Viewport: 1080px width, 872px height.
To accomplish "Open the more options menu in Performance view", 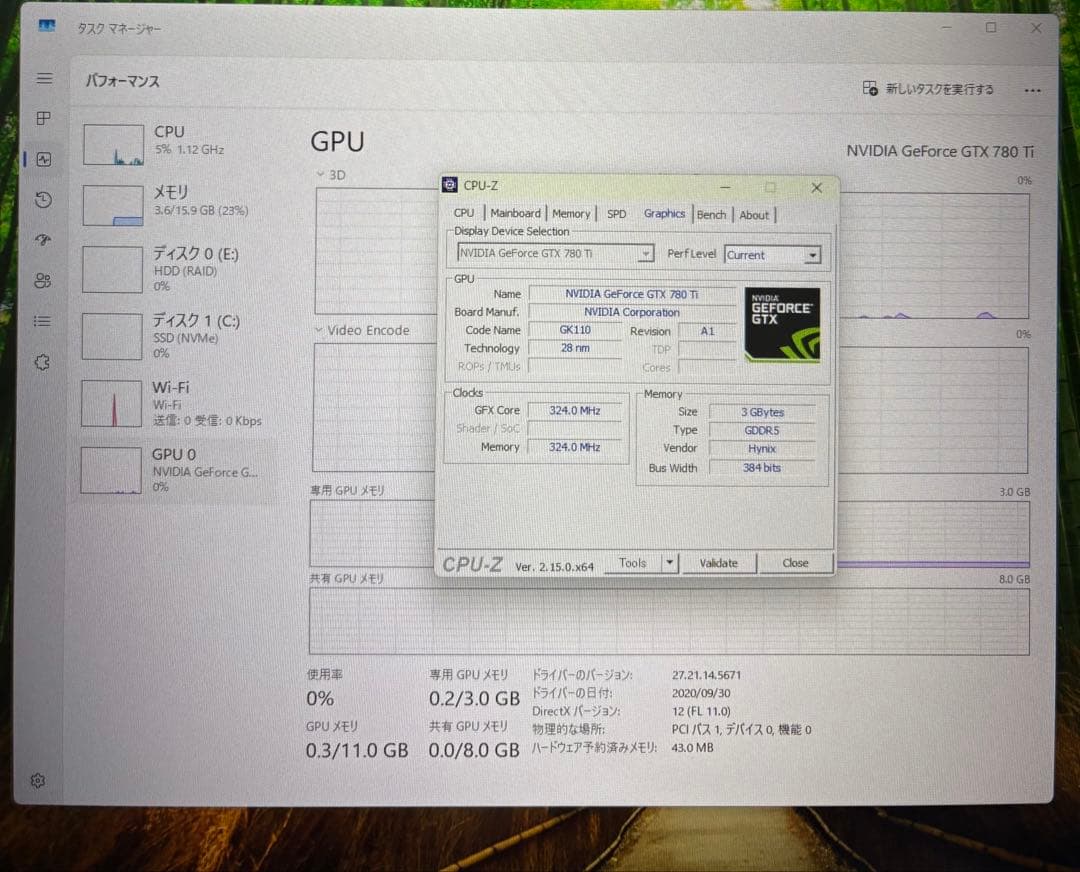I will (1033, 89).
